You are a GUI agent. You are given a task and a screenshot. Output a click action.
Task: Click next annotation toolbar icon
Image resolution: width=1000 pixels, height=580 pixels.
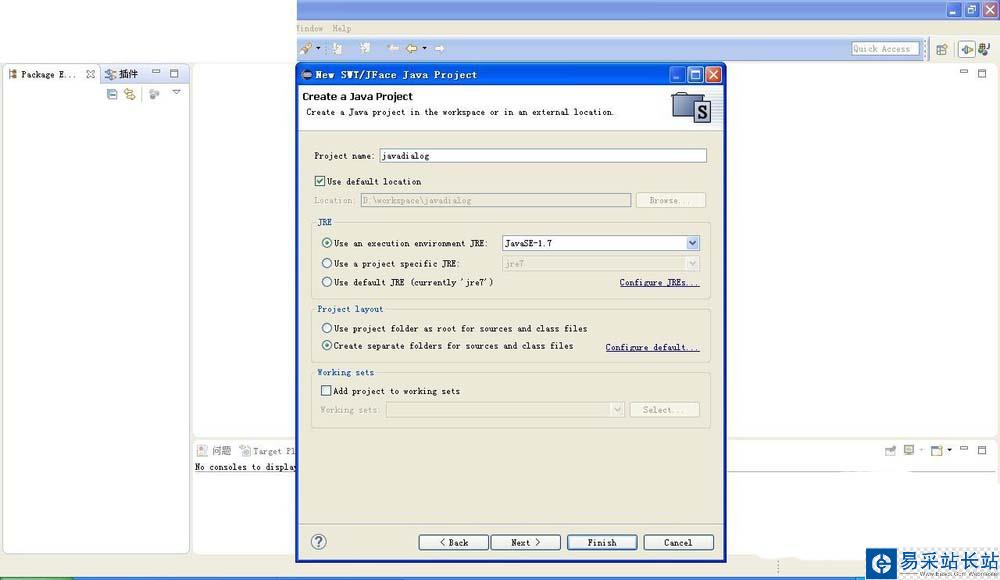[337, 48]
